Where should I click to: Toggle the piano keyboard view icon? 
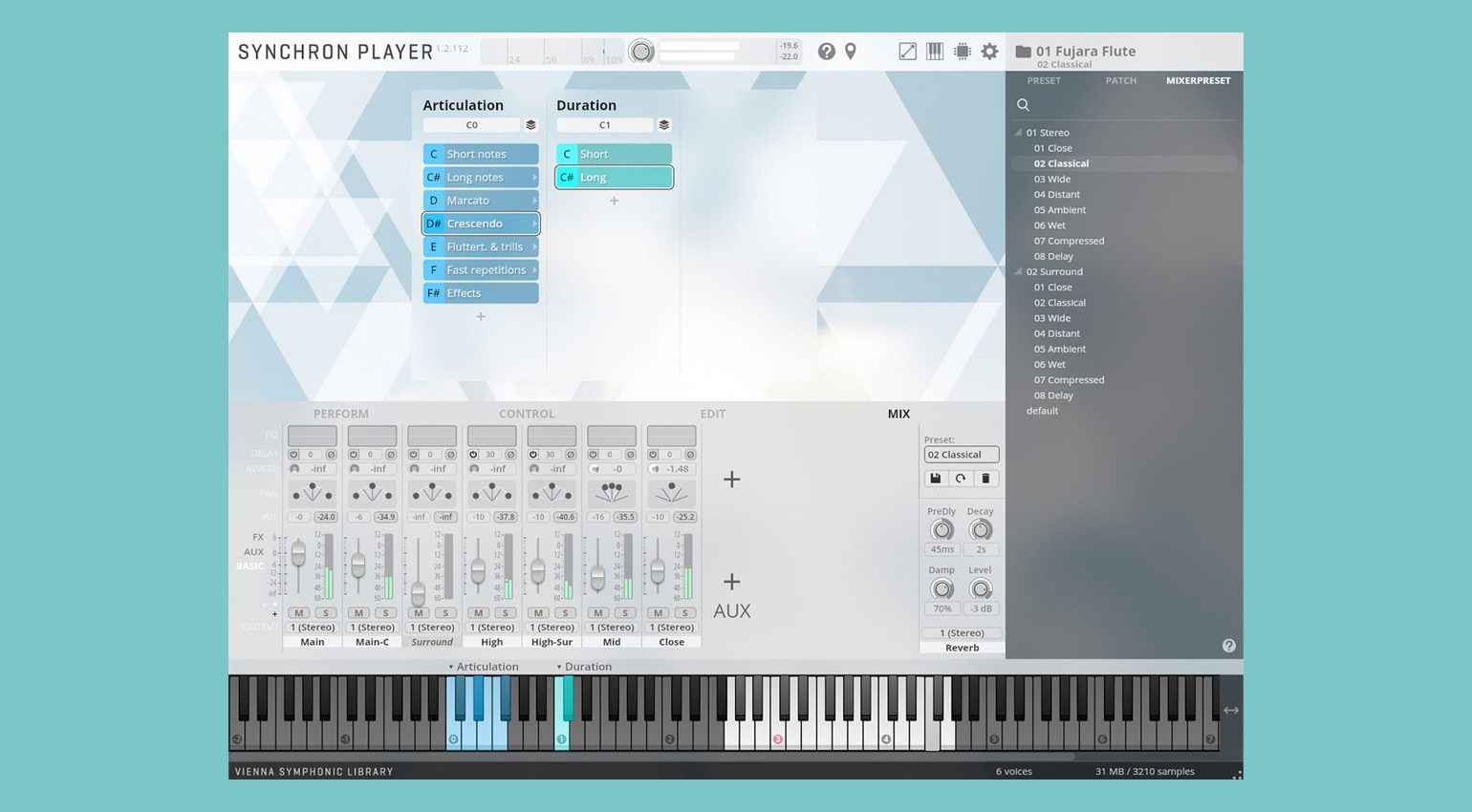point(935,52)
